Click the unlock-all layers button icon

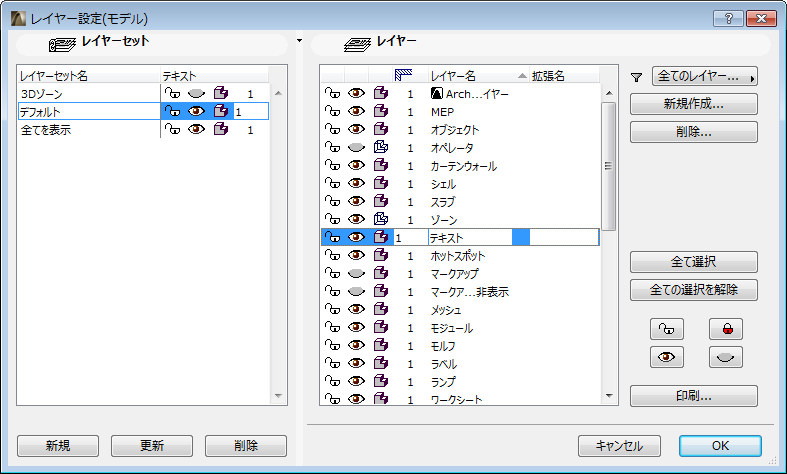coord(667,329)
